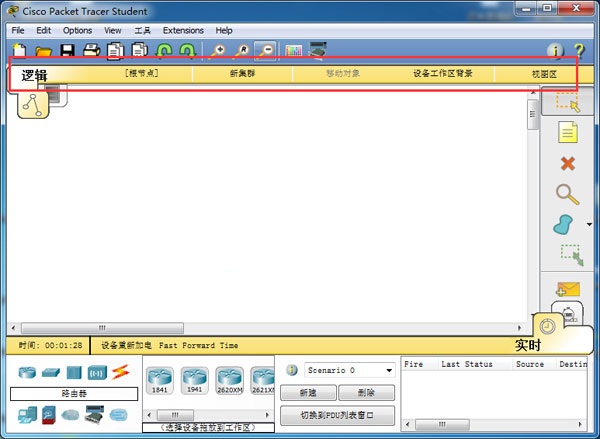The width and height of the screenshot is (600, 439).
Task: Open the Help menu
Action: (x=224, y=30)
